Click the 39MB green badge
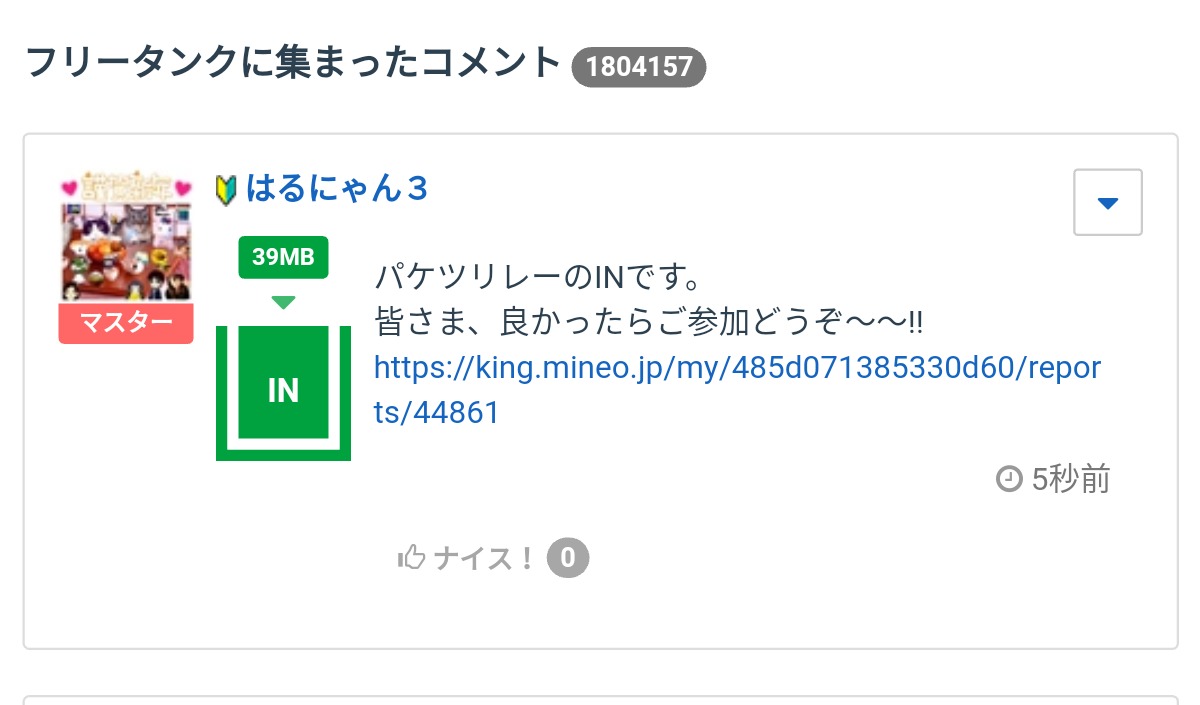This screenshot has height=705, width=1200. coord(283,257)
